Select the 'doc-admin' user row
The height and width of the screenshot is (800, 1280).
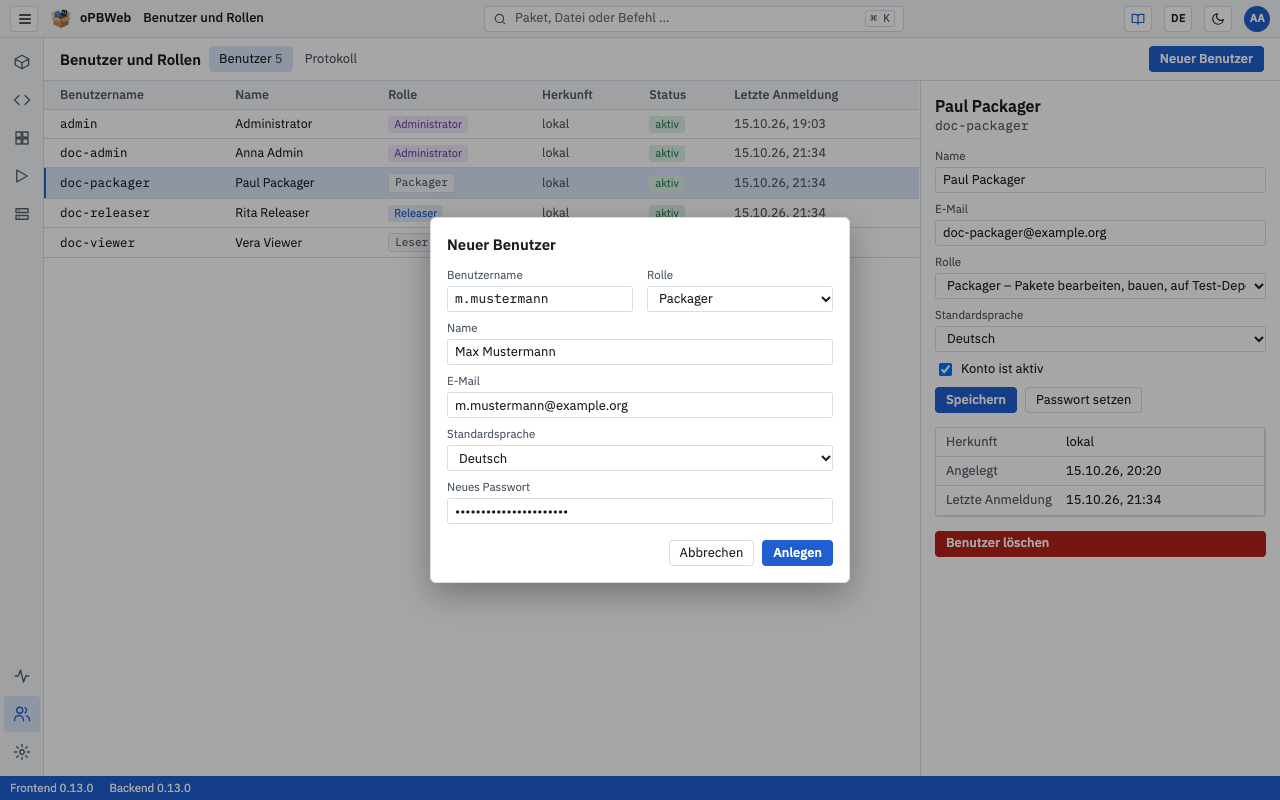pos(481,153)
